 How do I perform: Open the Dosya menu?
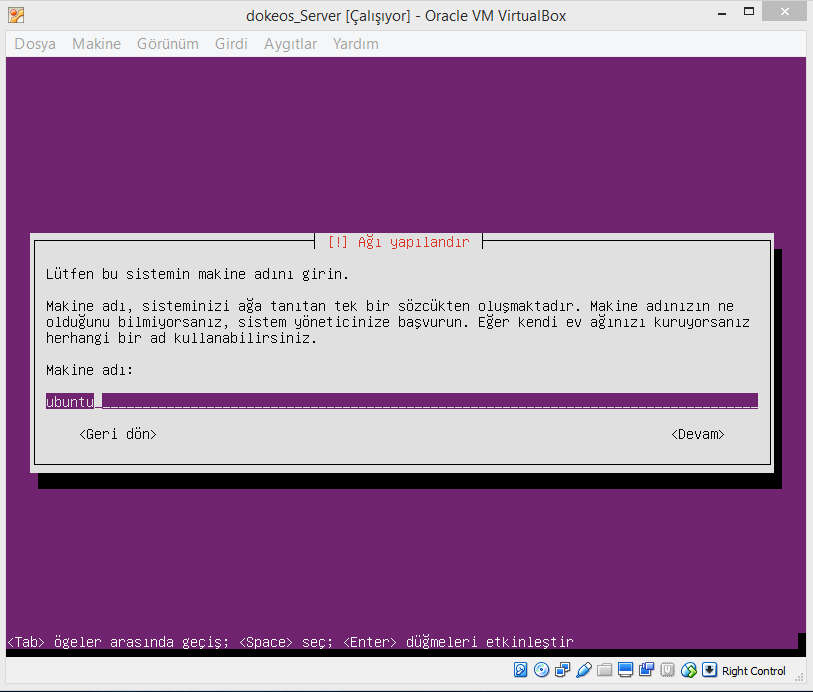(x=35, y=44)
